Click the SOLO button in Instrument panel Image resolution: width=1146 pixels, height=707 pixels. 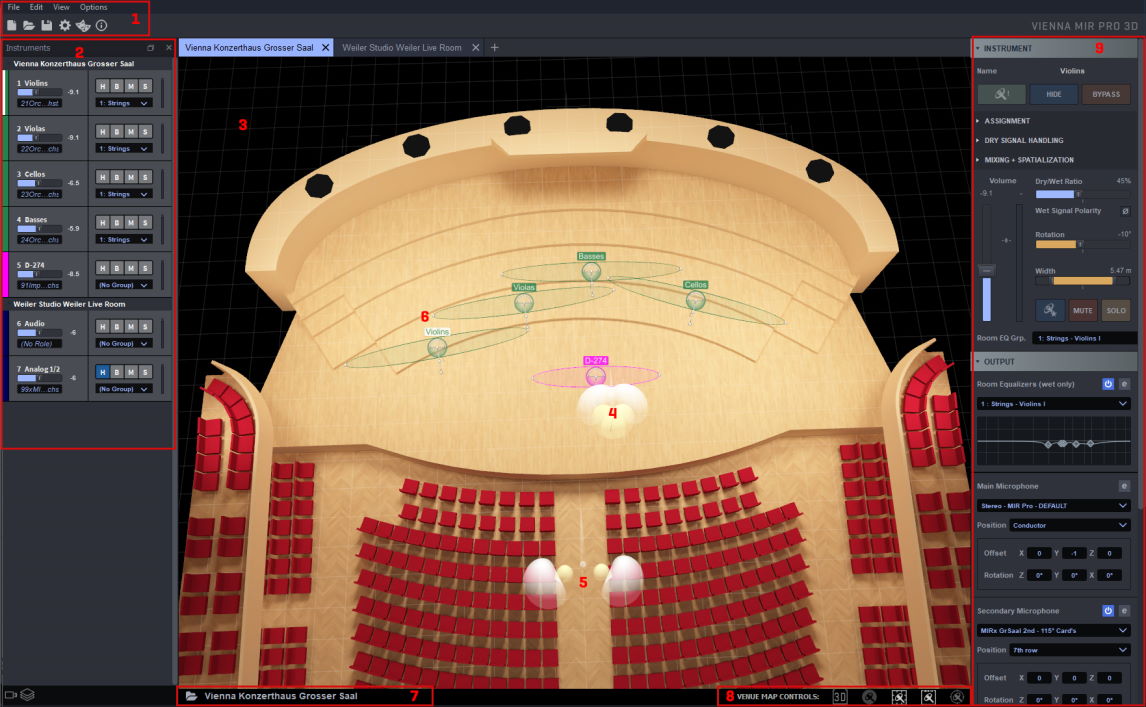click(x=1115, y=311)
